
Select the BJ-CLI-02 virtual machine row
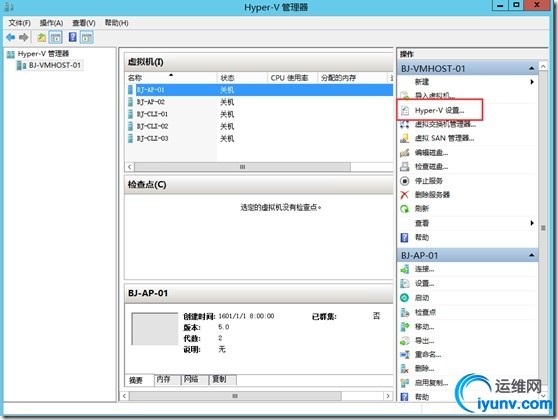pyautogui.click(x=259, y=126)
